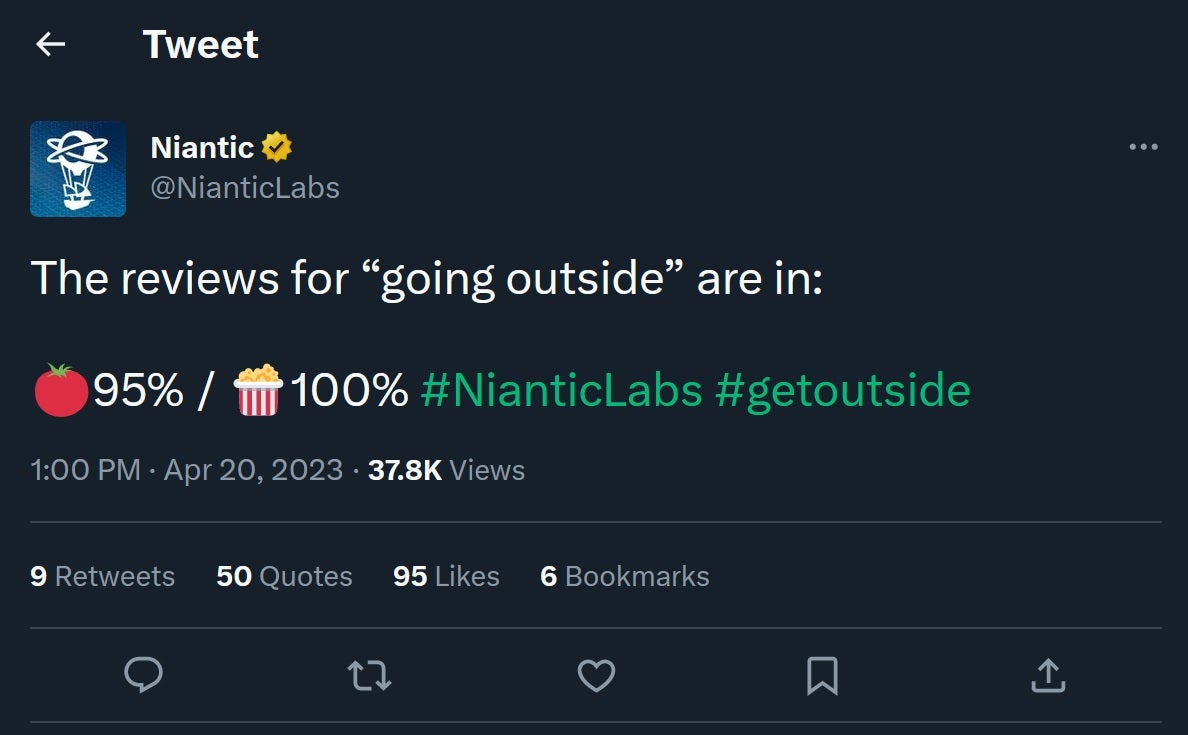1188x735 pixels.
Task: Expand who retweeted via 9 Retweets
Action: tap(101, 576)
